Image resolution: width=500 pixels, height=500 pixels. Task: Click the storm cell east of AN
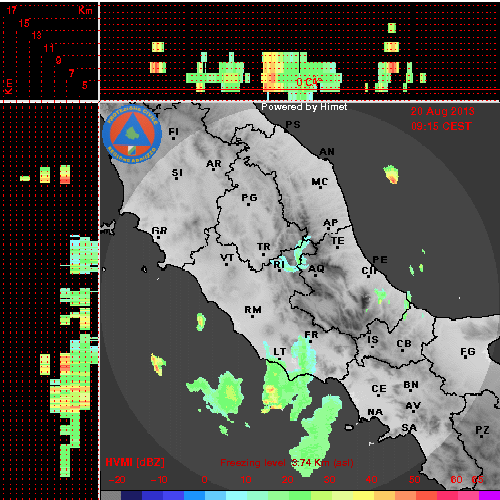tap(392, 174)
